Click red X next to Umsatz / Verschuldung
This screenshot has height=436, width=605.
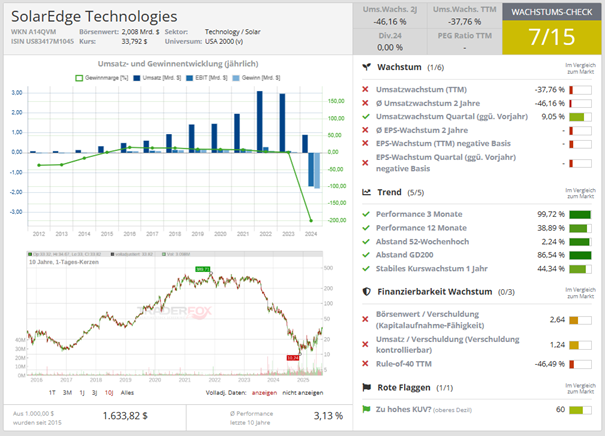point(365,344)
